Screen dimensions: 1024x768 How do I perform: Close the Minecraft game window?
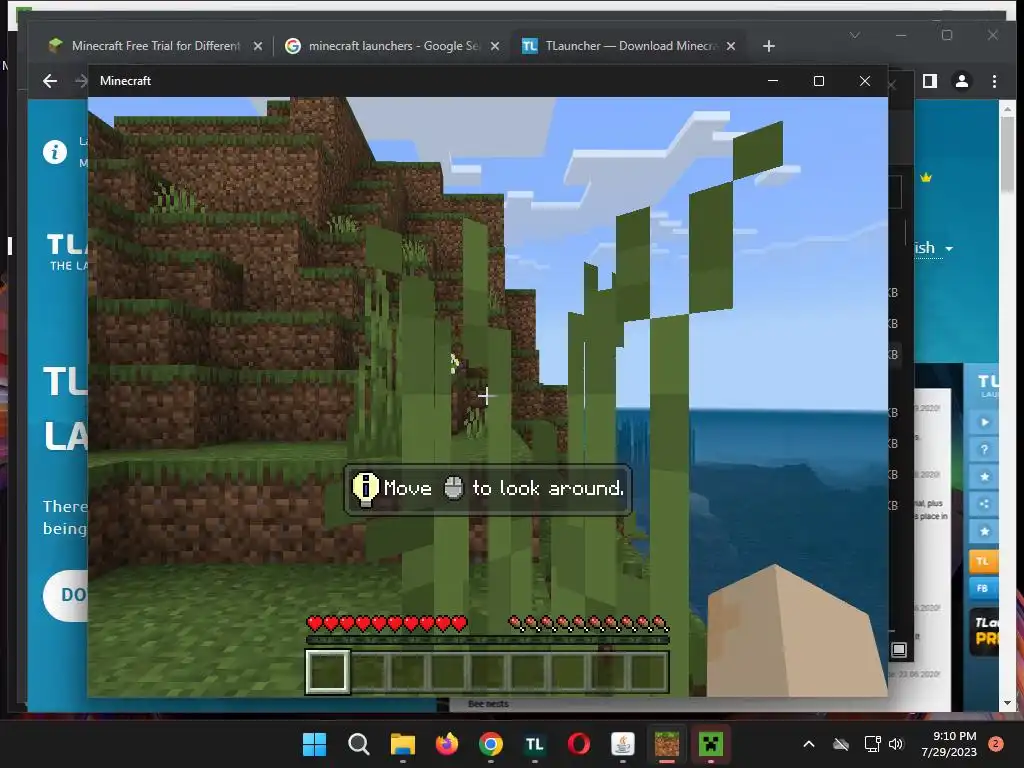tap(865, 81)
